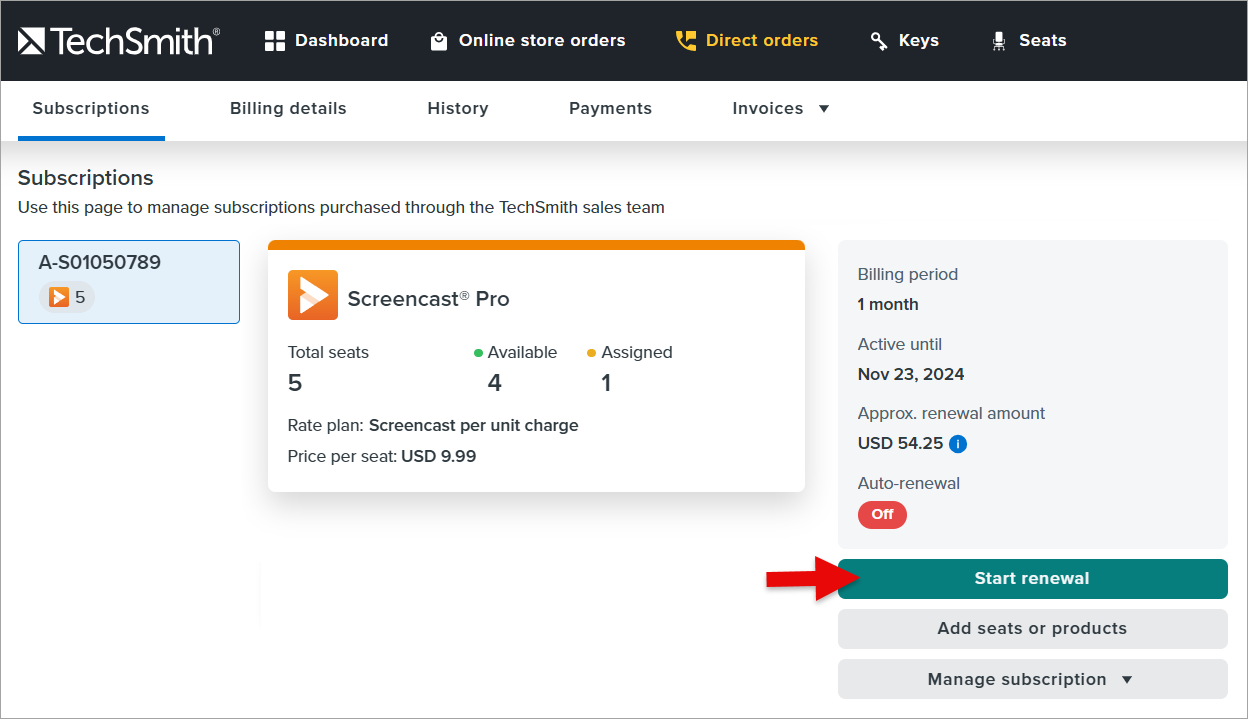Select subscription A-S01050789
1249x721 pixels.
tap(129, 281)
